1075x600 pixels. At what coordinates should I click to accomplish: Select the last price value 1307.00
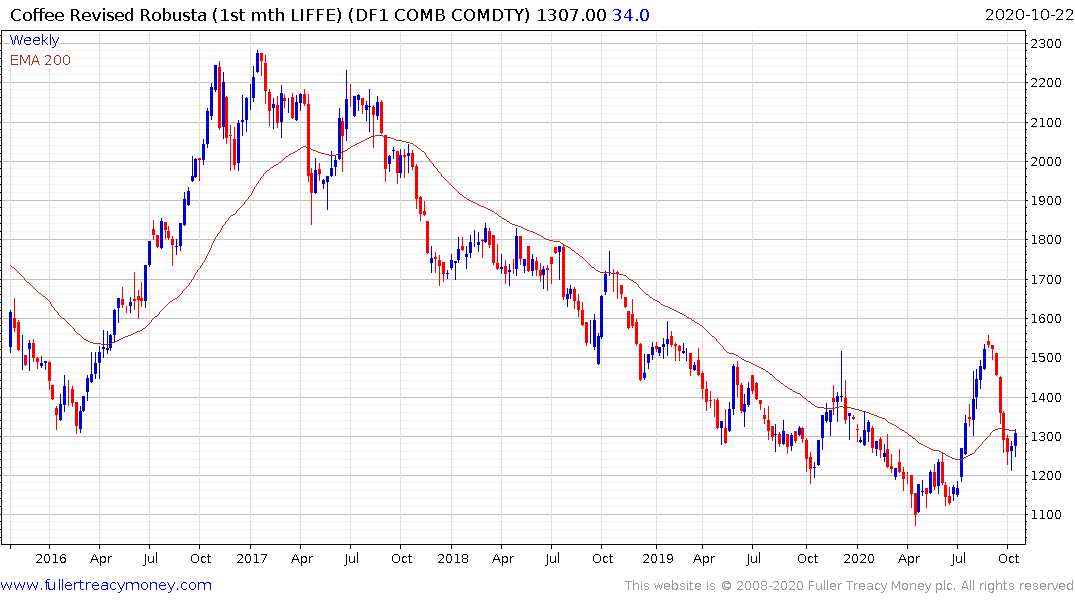(571, 15)
